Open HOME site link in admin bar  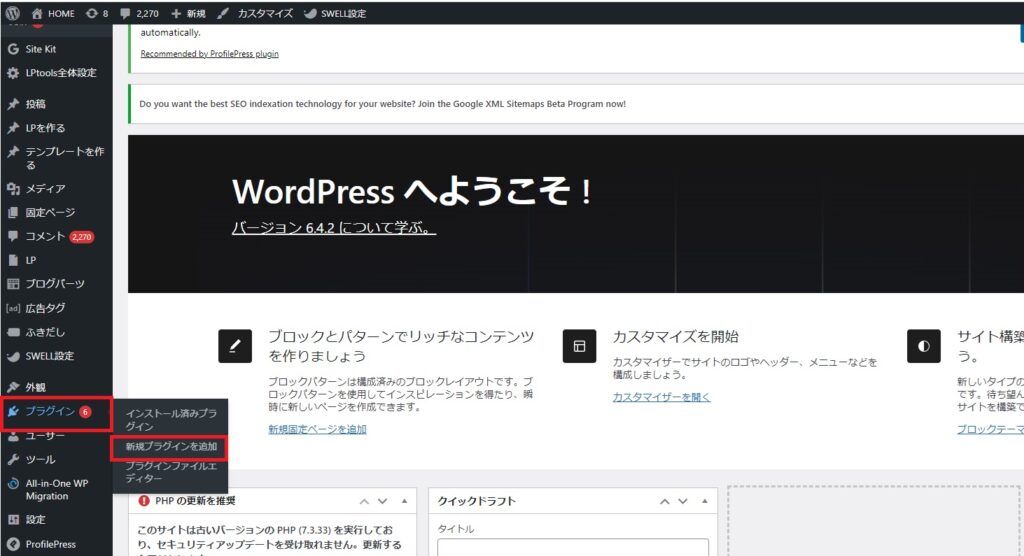[x=53, y=13]
